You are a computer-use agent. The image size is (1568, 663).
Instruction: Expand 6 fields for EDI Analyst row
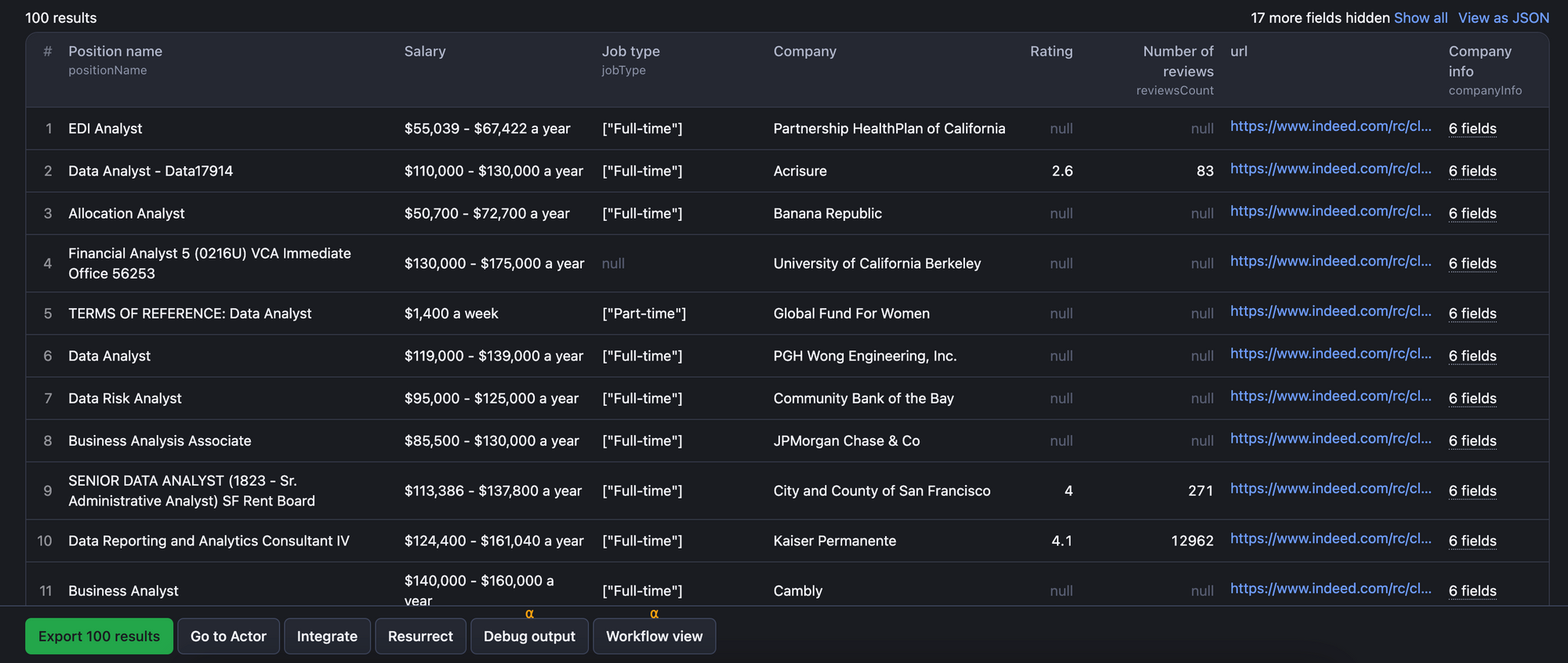(x=1472, y=129)
